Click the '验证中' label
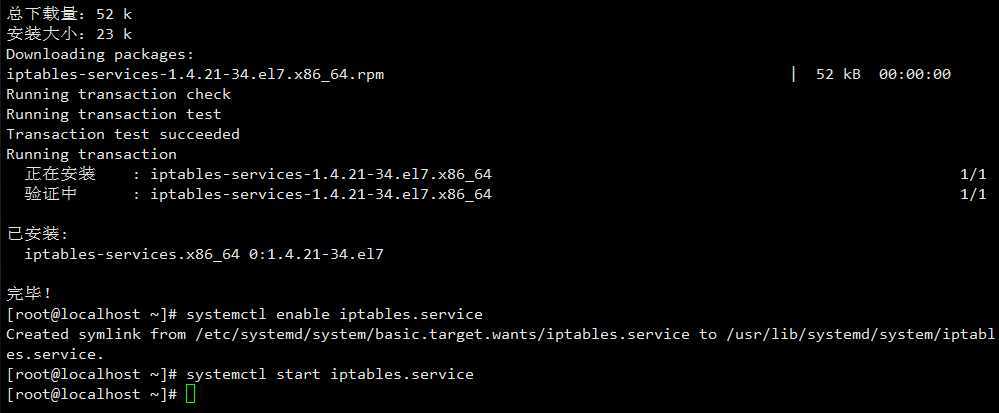 point(51,194)
